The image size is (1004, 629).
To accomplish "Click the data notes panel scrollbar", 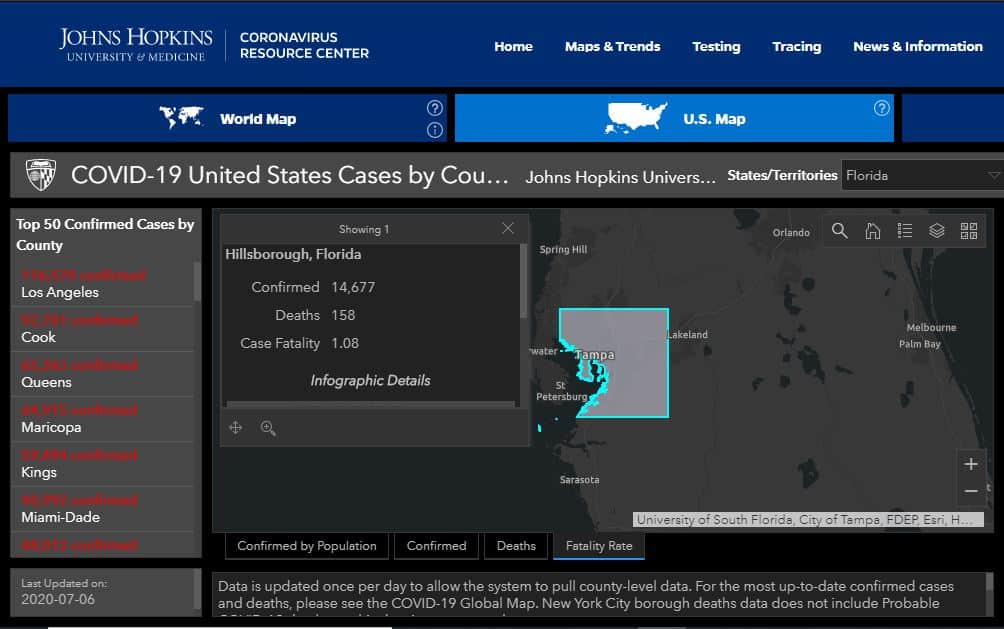I will (x=989, y=582).
